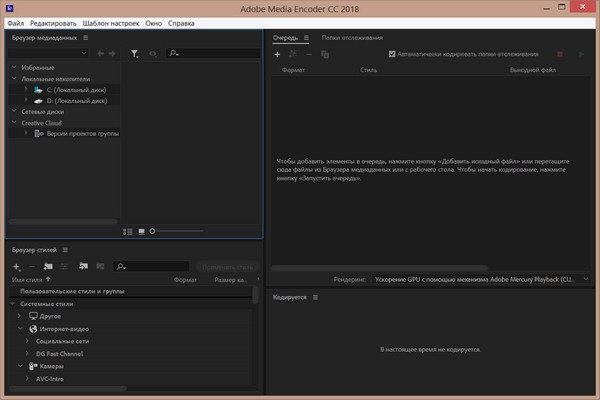Collapse the Интернет-видео preset group
Screen dimensions: 600x400
[18, 328]
